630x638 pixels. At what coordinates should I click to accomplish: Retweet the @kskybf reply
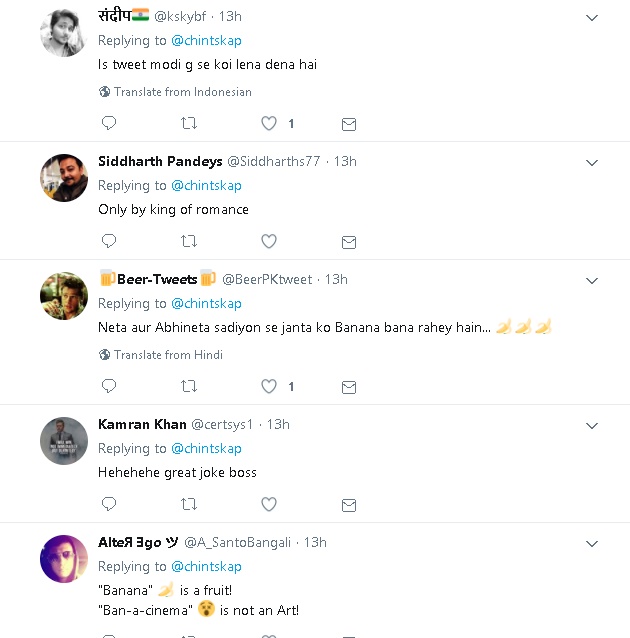(188, 123)
